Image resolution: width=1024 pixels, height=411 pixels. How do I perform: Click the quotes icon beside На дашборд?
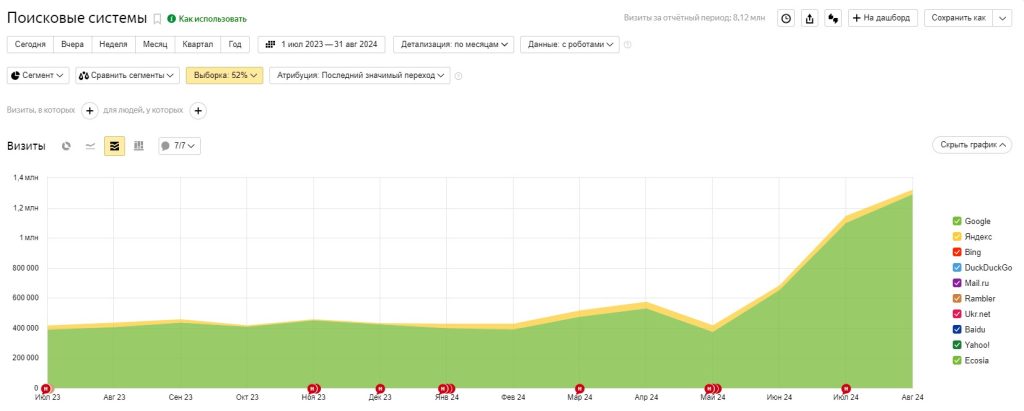[x=832, y=18]
